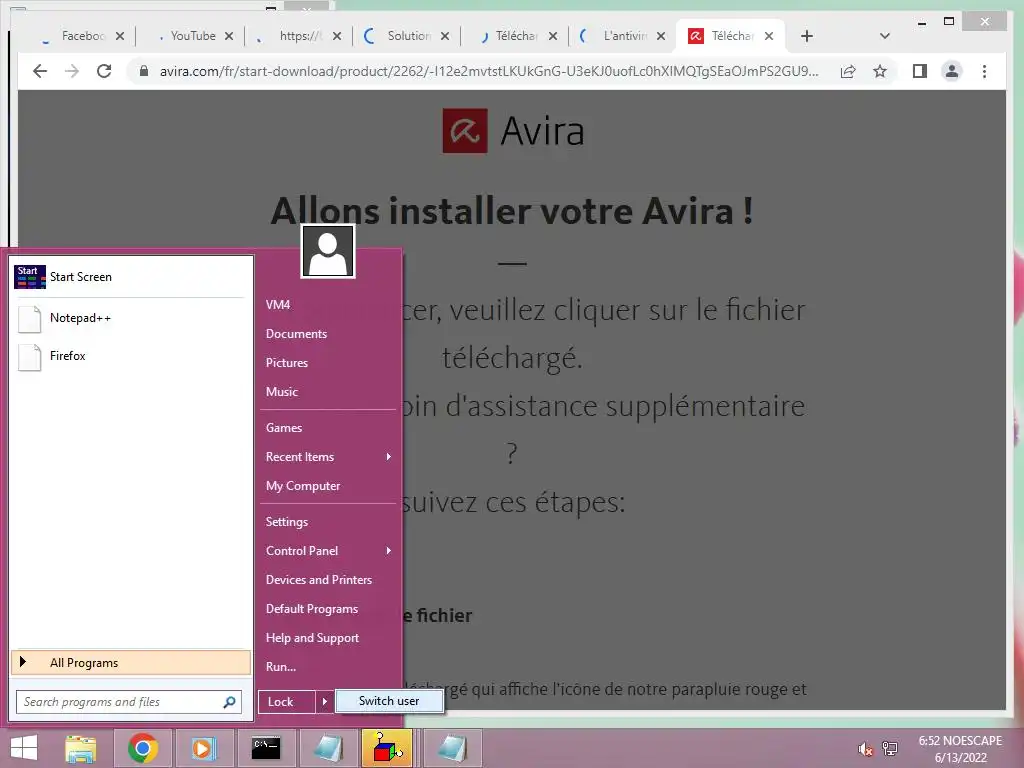Click the share page icon
Image resolution: width=1024 pixels, height=768 pixels.
tap(848, 71)
